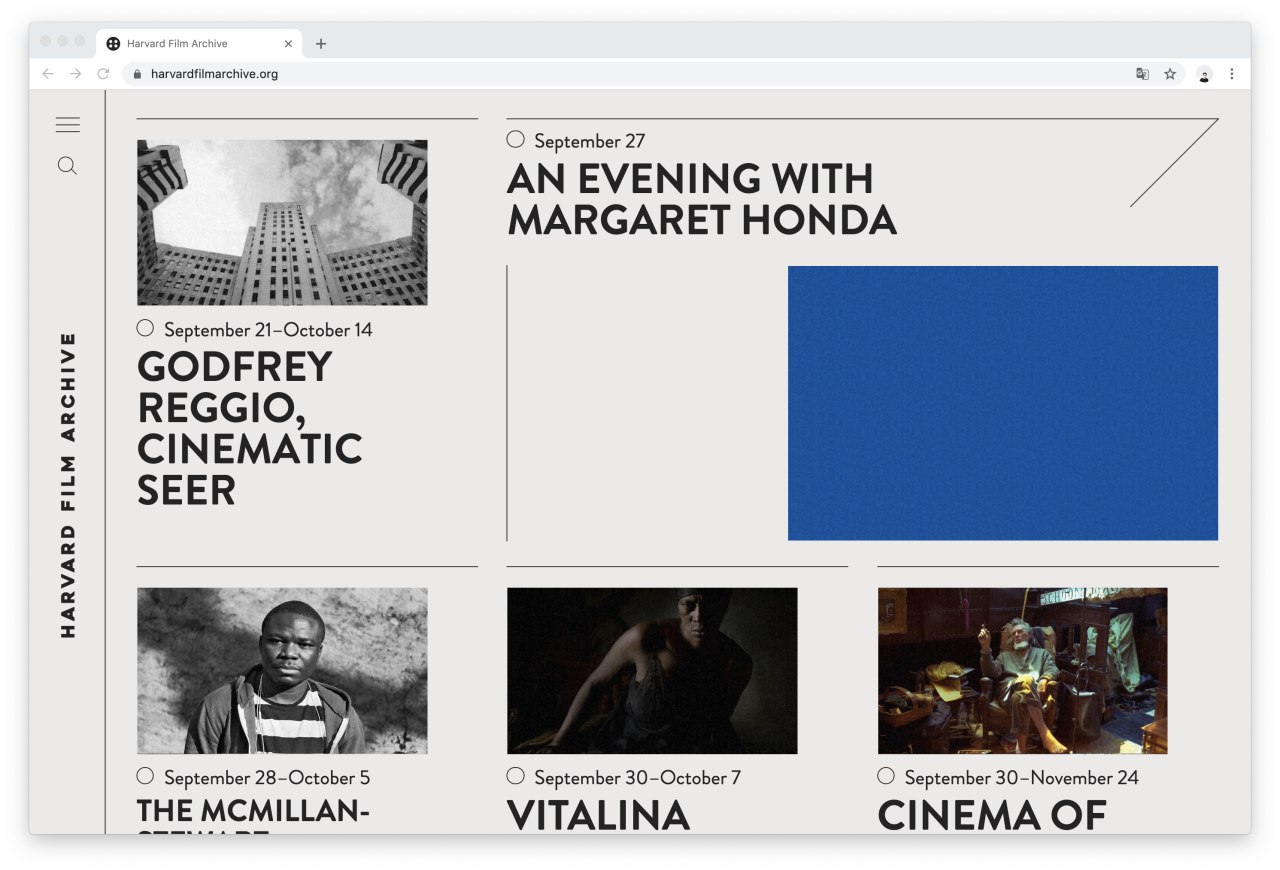
Task: Open the Chrome three-dot menu
Action: point(1232,74)
